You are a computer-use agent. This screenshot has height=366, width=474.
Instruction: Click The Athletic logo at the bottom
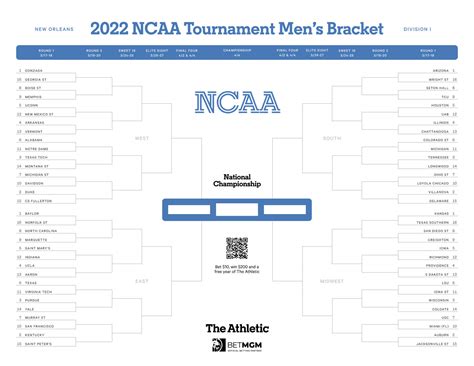[x=237, y=328]
